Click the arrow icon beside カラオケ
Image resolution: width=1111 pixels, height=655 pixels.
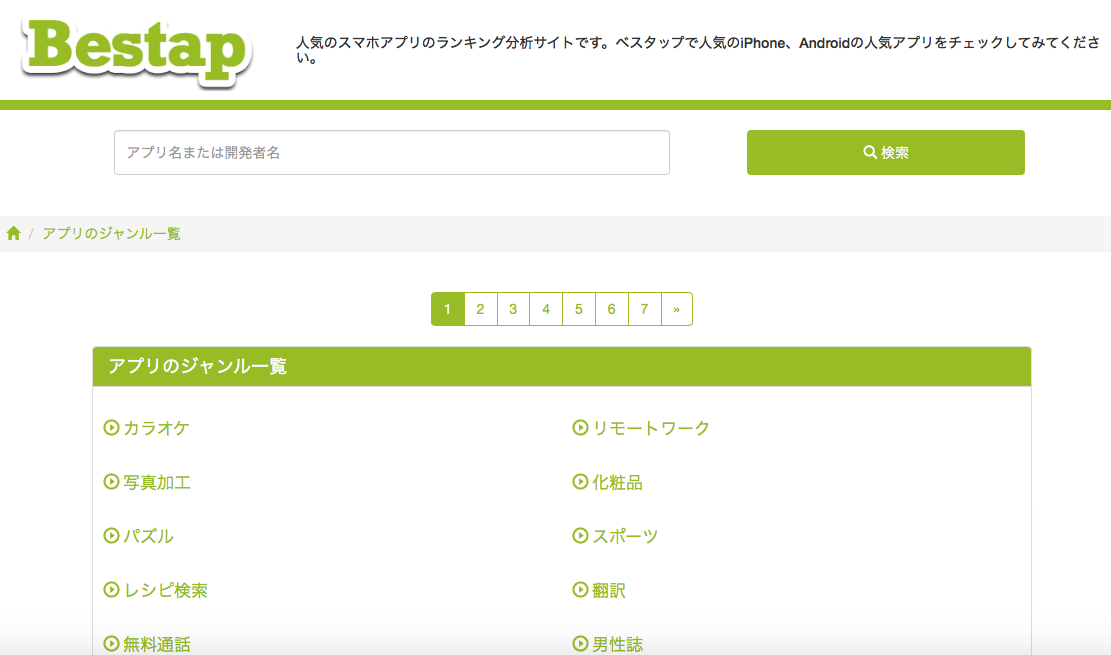[110, 428]
